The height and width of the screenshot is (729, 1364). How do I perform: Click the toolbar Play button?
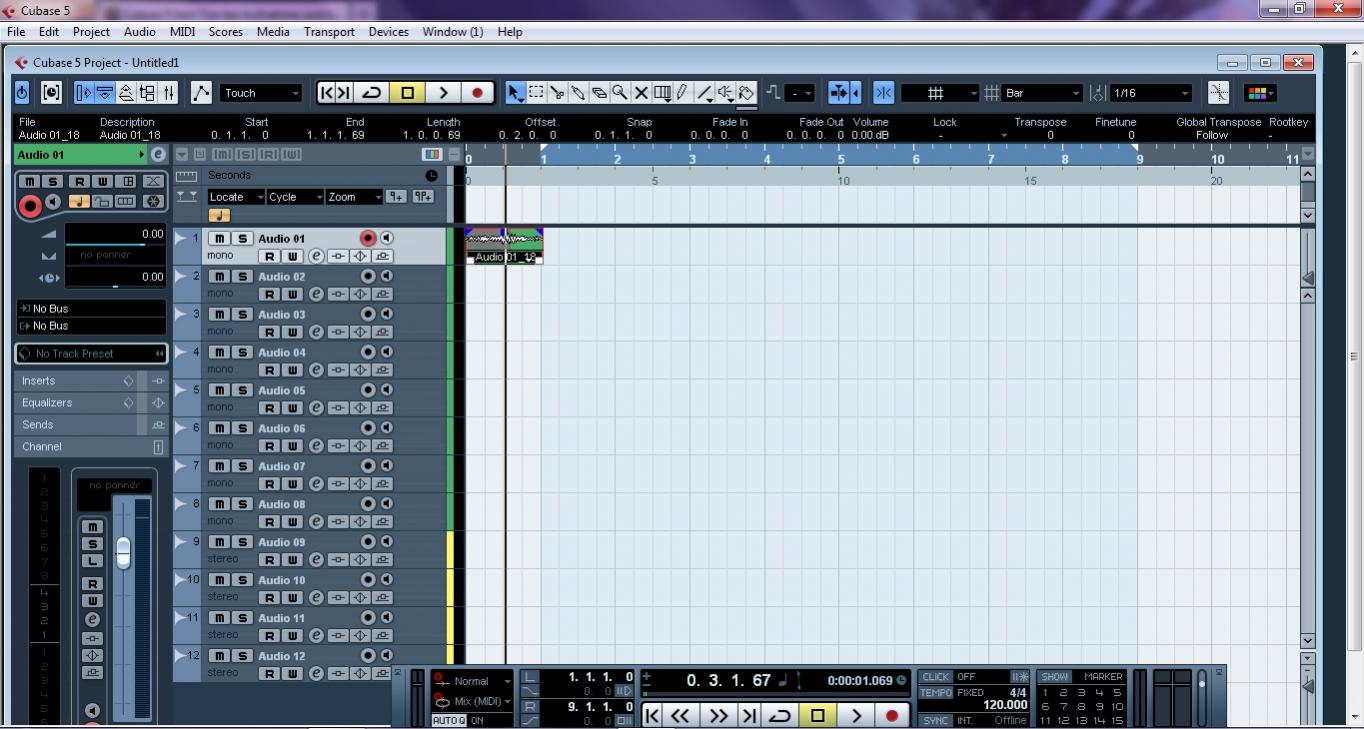(443, 93)
